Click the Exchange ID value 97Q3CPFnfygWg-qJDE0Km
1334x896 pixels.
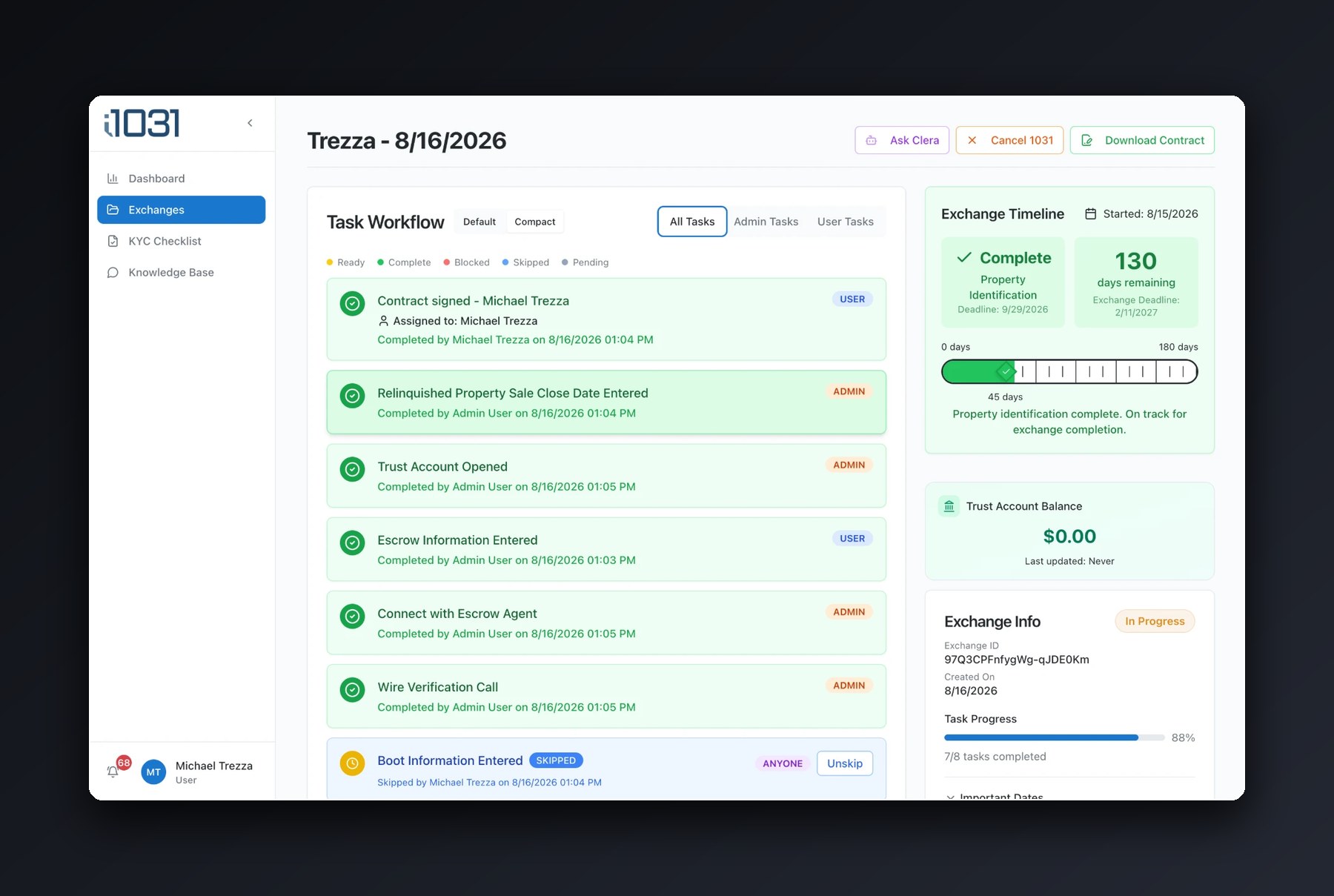click(x=1017, y=660)
